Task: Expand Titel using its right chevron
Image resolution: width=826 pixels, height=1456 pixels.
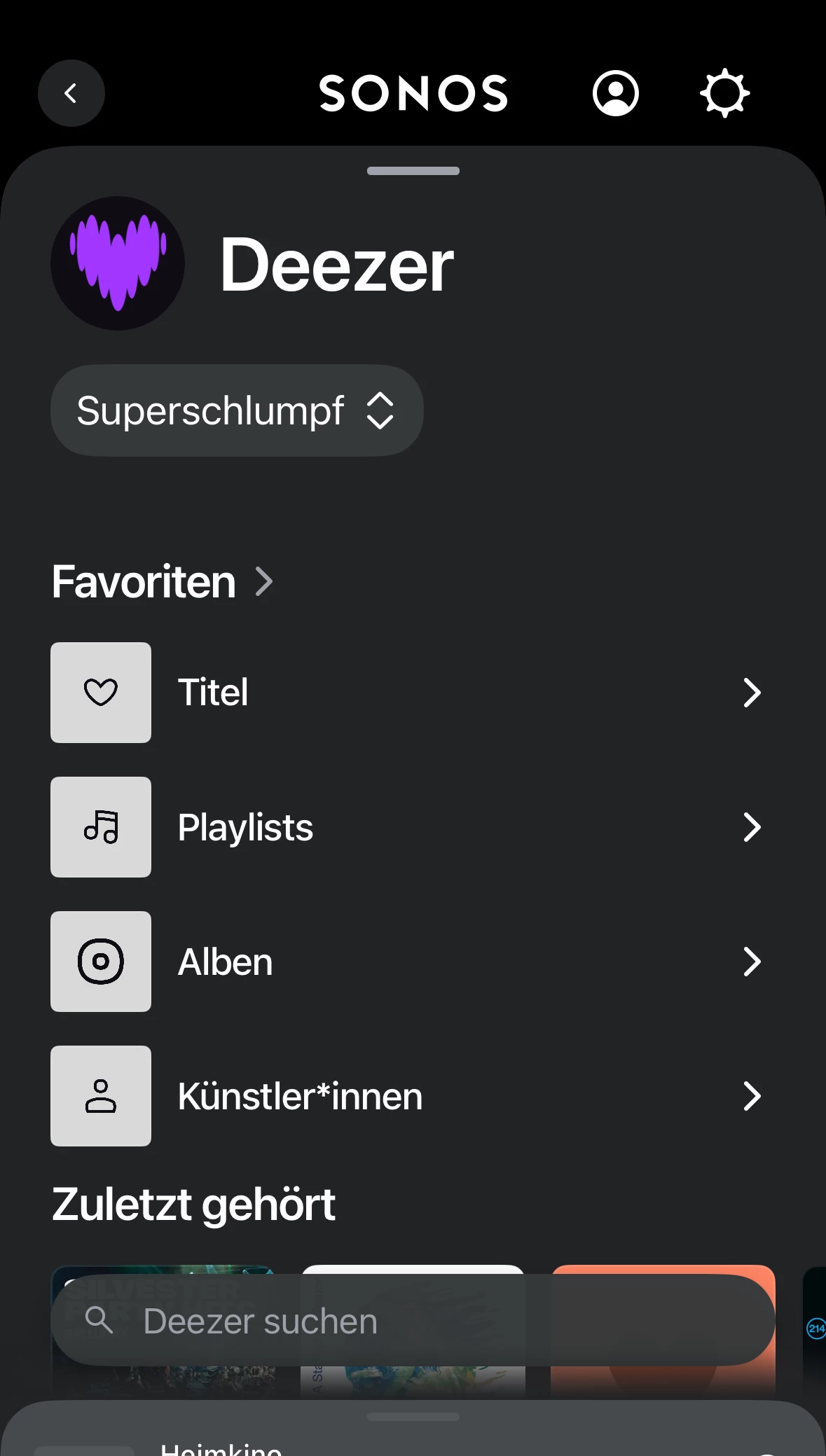Action: (x=752, y=693)
